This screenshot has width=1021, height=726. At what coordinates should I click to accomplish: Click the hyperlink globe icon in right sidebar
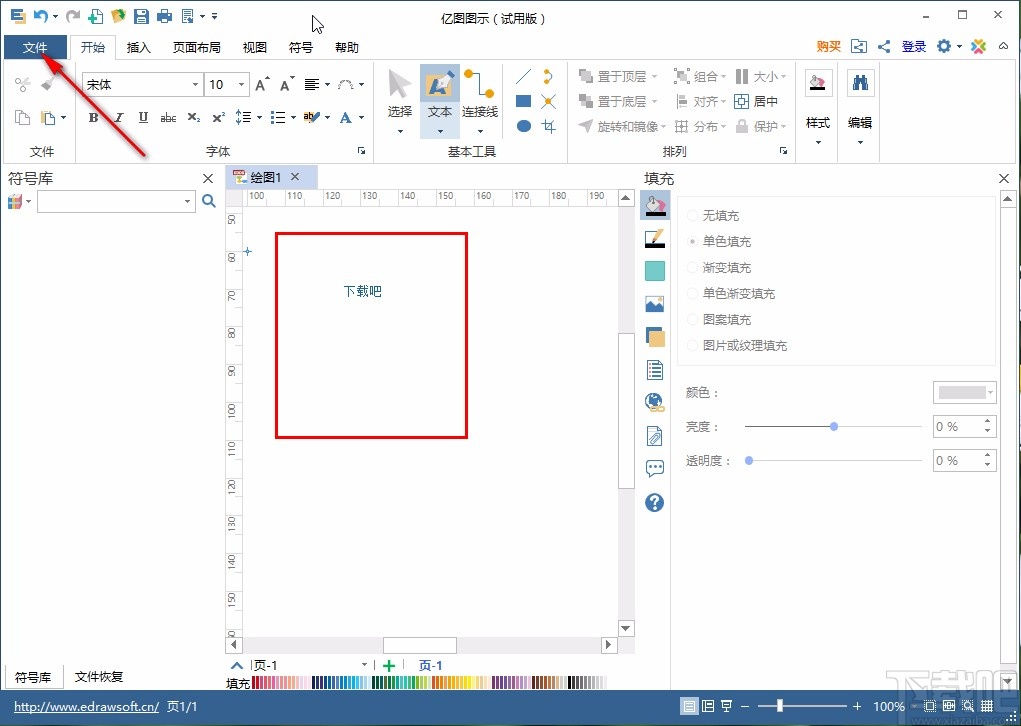[654, 403]
